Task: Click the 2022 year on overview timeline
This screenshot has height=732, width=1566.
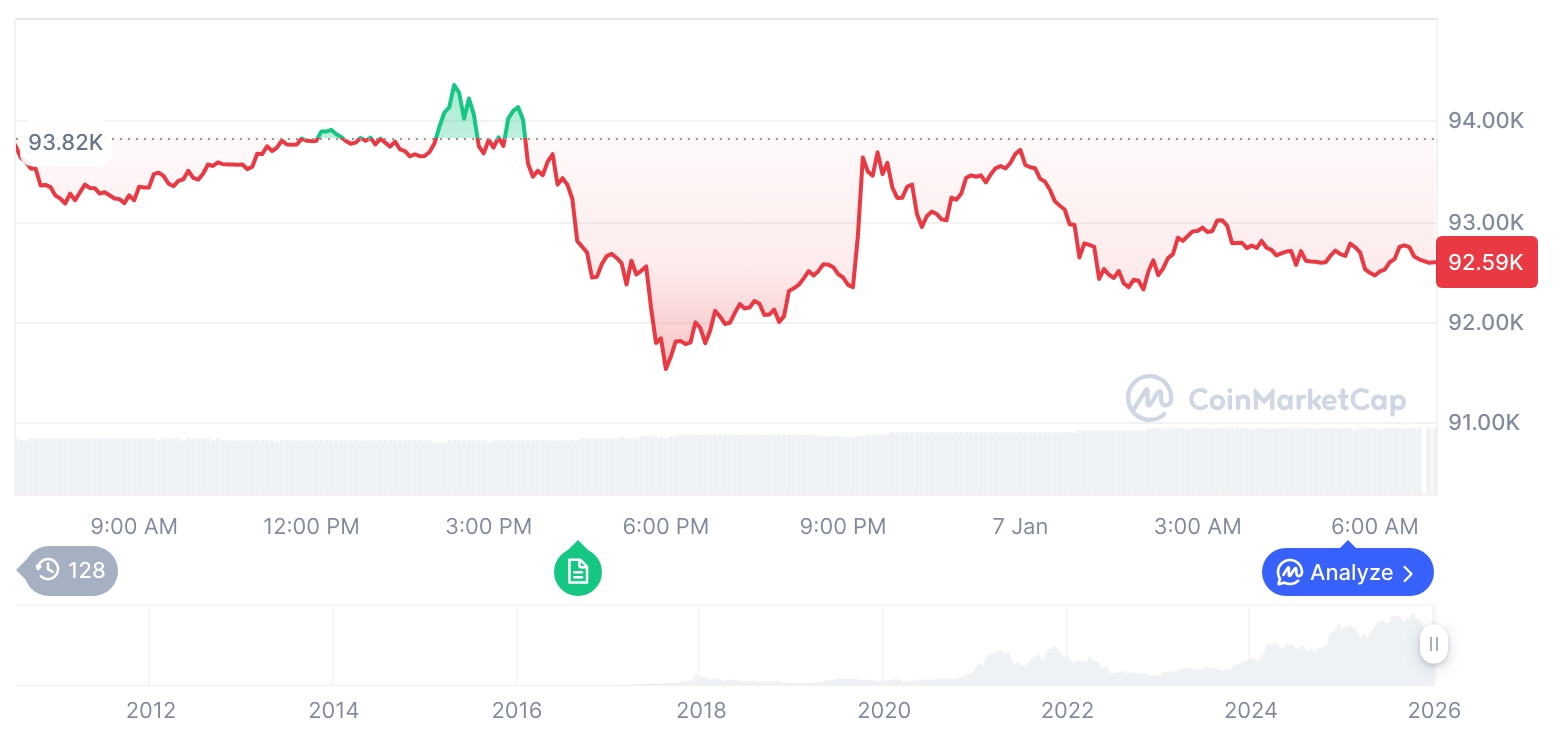Action: pos(1068,711)
